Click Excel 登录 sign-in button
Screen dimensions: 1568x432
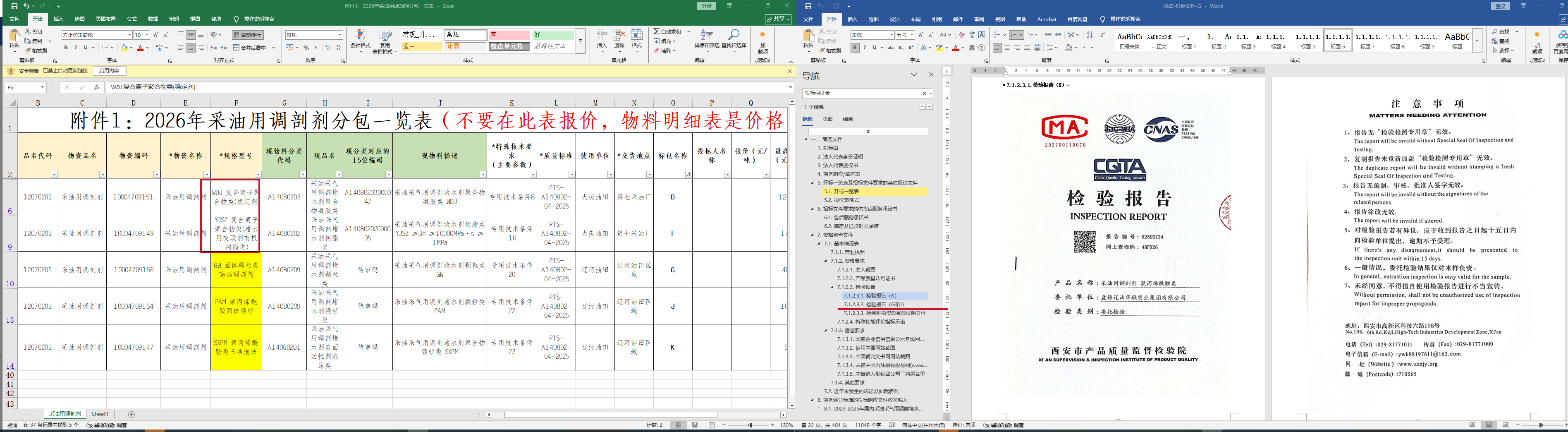(707, 6)
